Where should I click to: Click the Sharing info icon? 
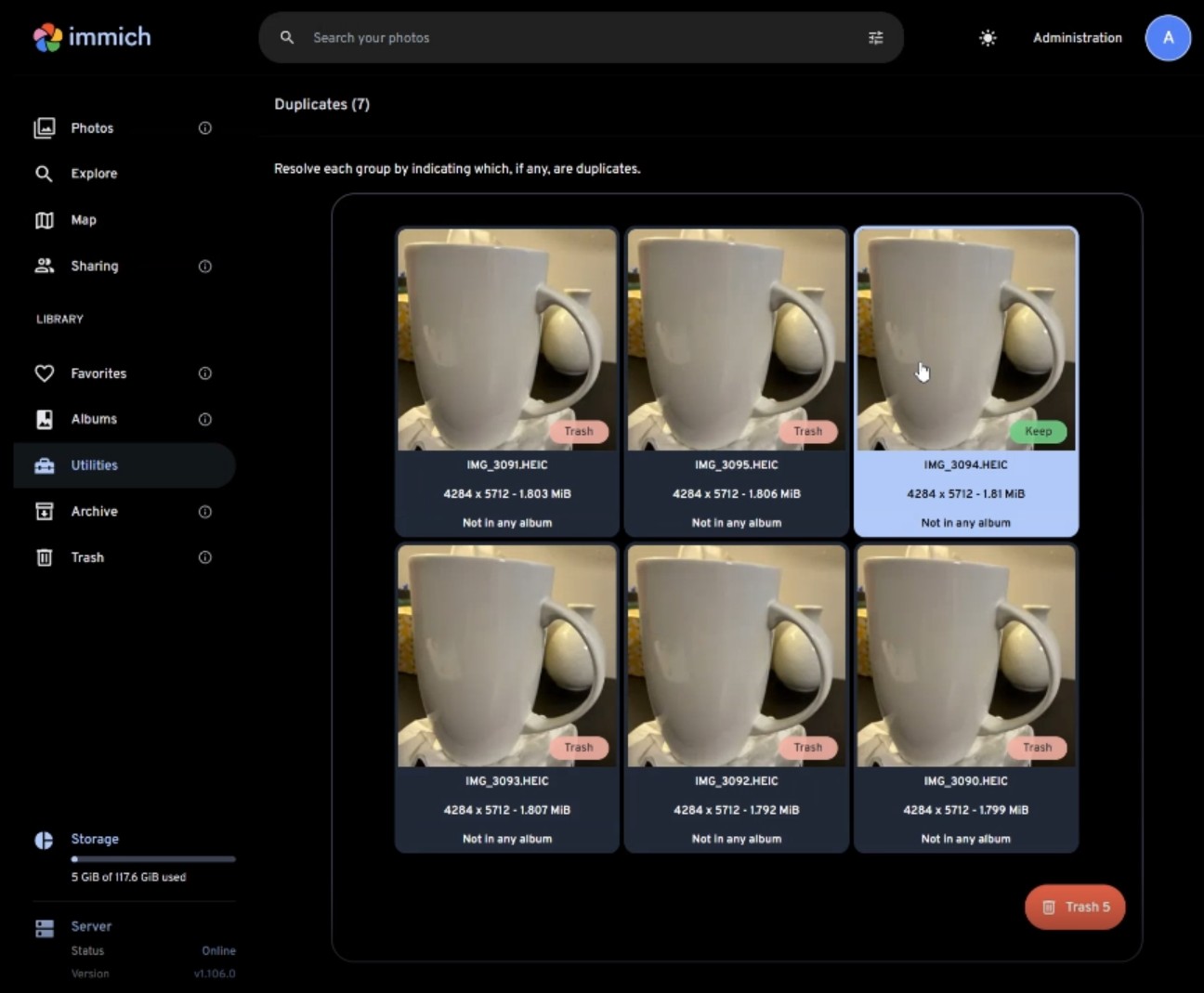(205, 267)
